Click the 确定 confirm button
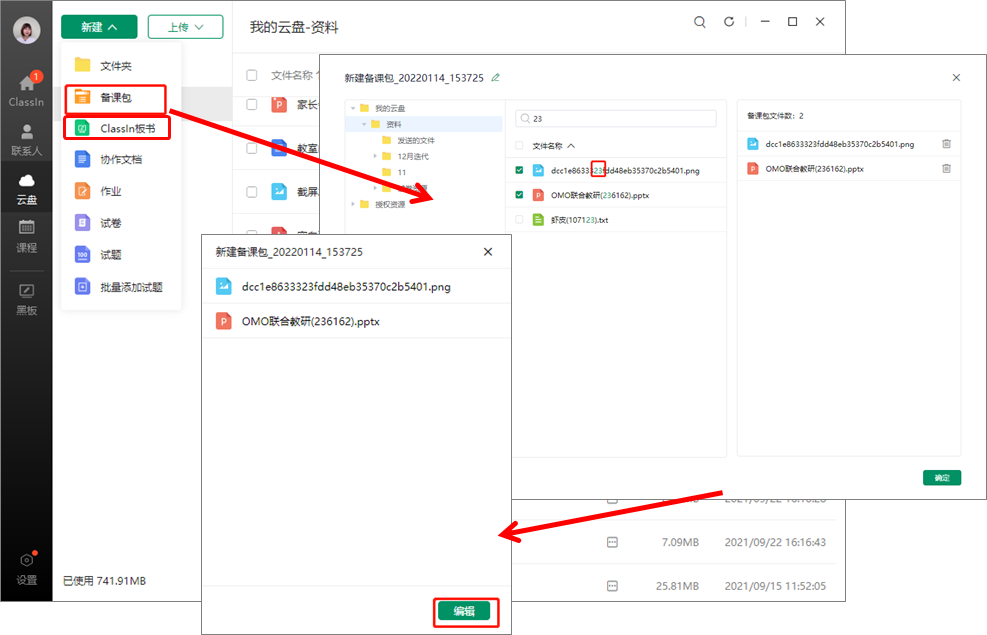Viewport: 987px width, 635px height. (x=942, y=478)
